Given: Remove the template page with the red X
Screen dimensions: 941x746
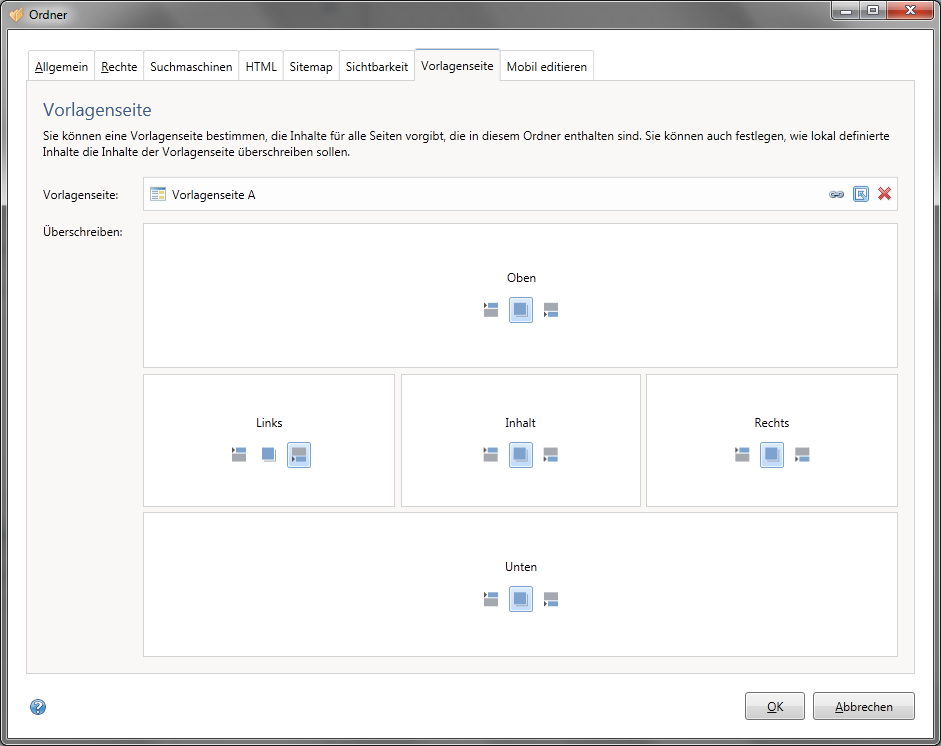Looking at the screenshot, I should [884, 194].
